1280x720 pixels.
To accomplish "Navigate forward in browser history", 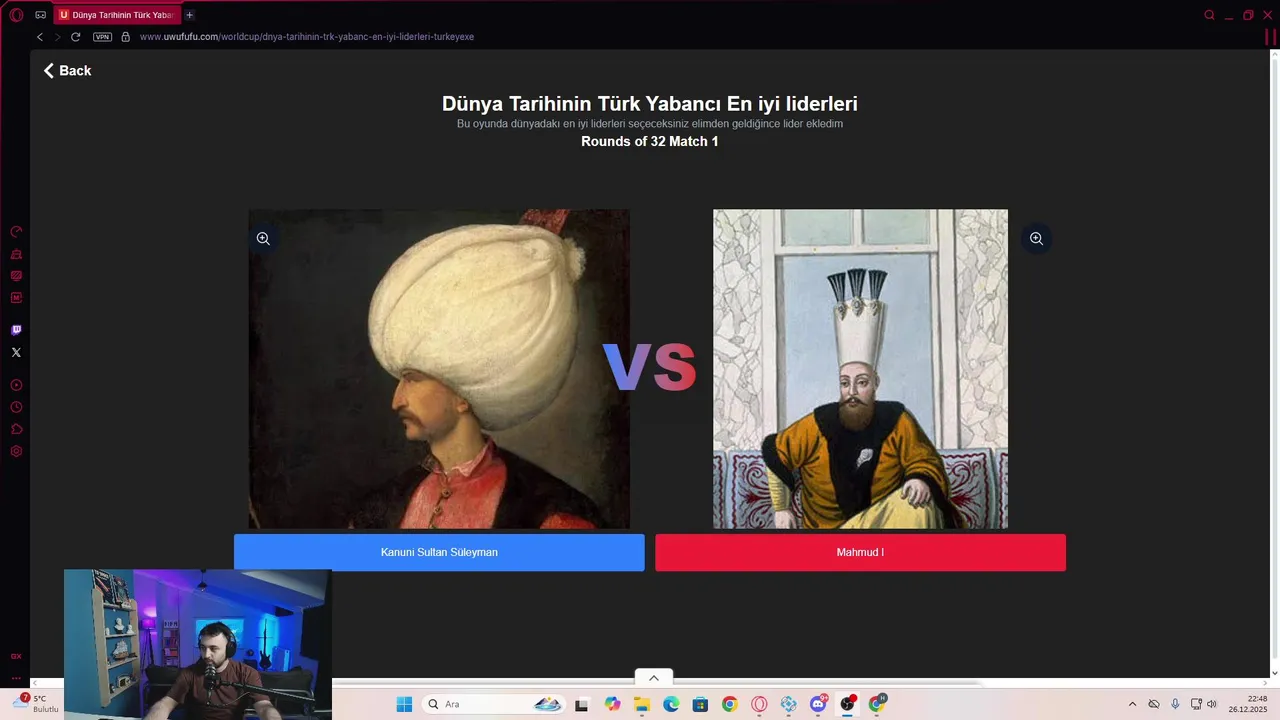I will [x=57, y=37].
